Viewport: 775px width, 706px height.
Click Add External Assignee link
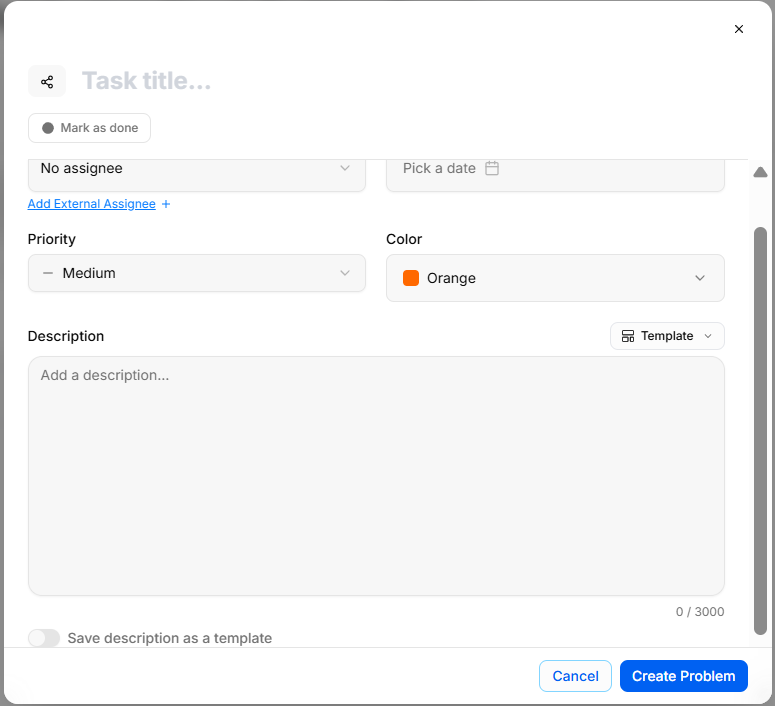point(91,204)
